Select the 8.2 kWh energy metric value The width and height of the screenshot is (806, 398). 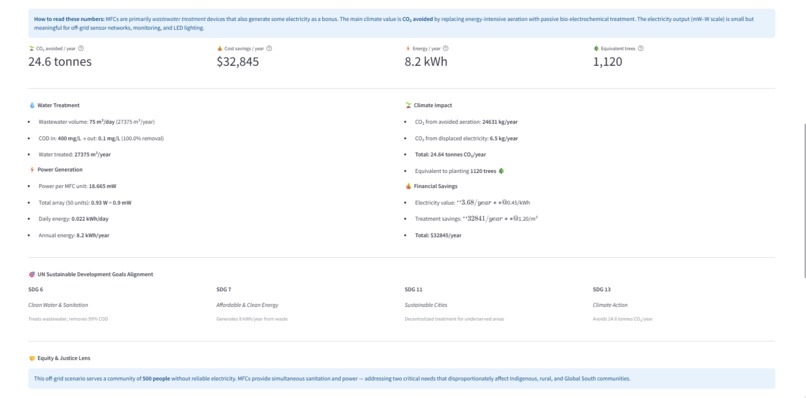(x=426, y=62)
